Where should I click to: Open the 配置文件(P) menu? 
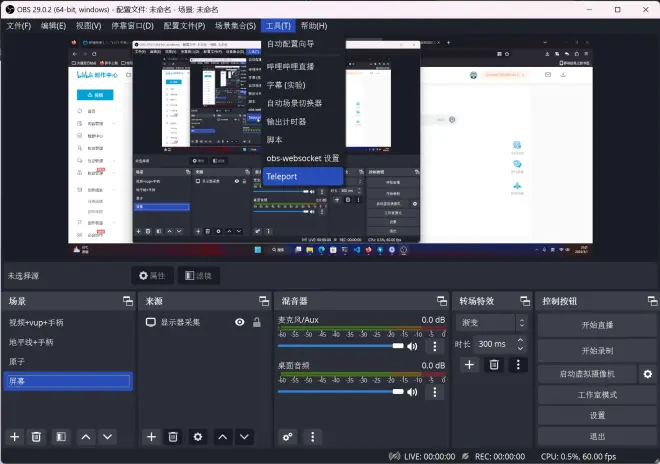click(x=184, y=26)
